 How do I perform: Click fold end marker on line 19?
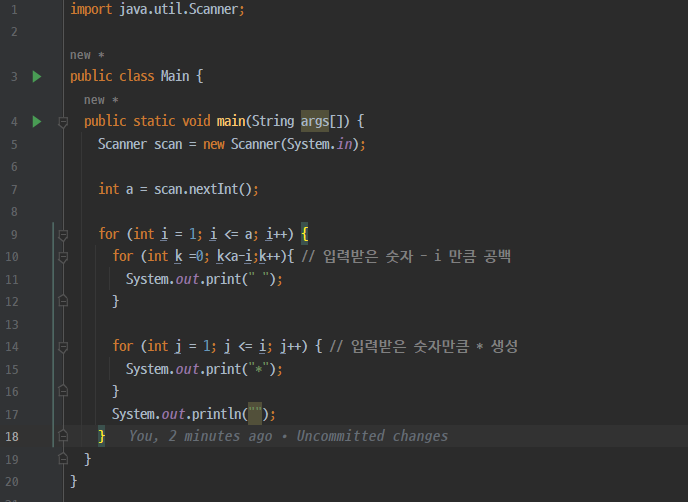pos(63,459)
